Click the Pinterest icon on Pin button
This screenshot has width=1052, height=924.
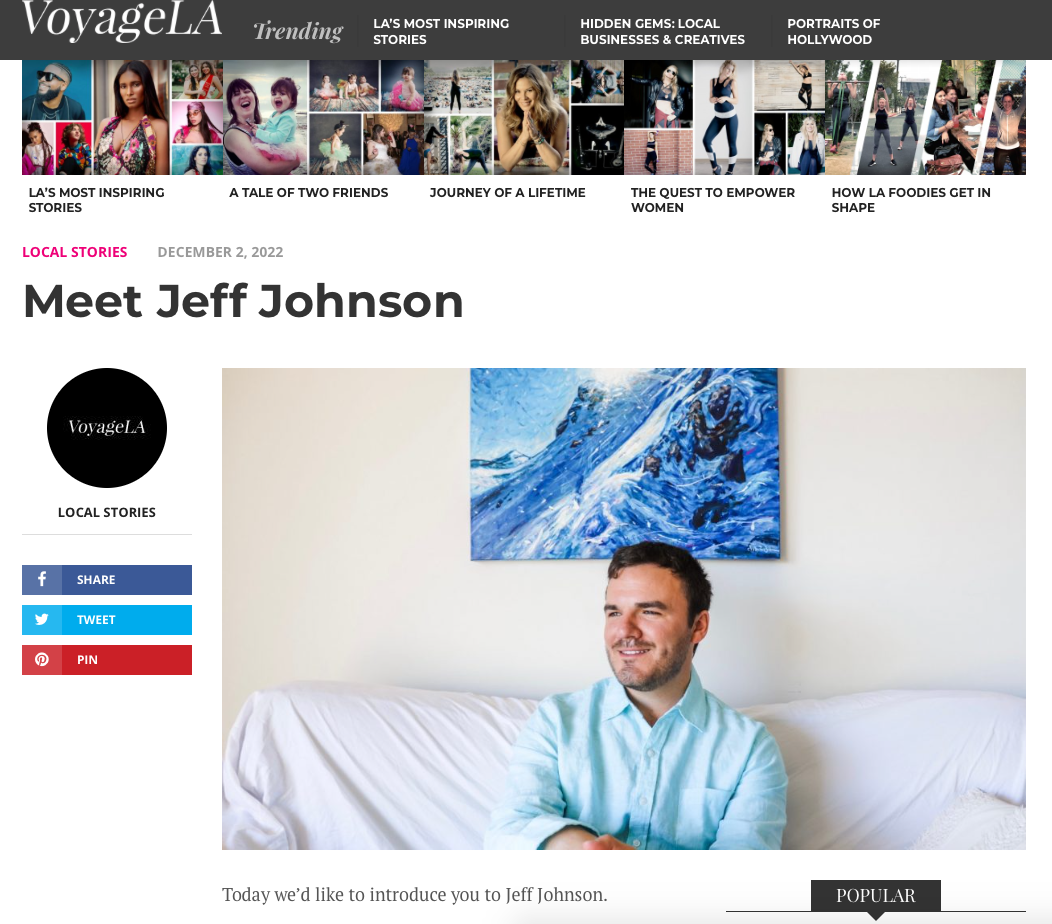point(42,660)
